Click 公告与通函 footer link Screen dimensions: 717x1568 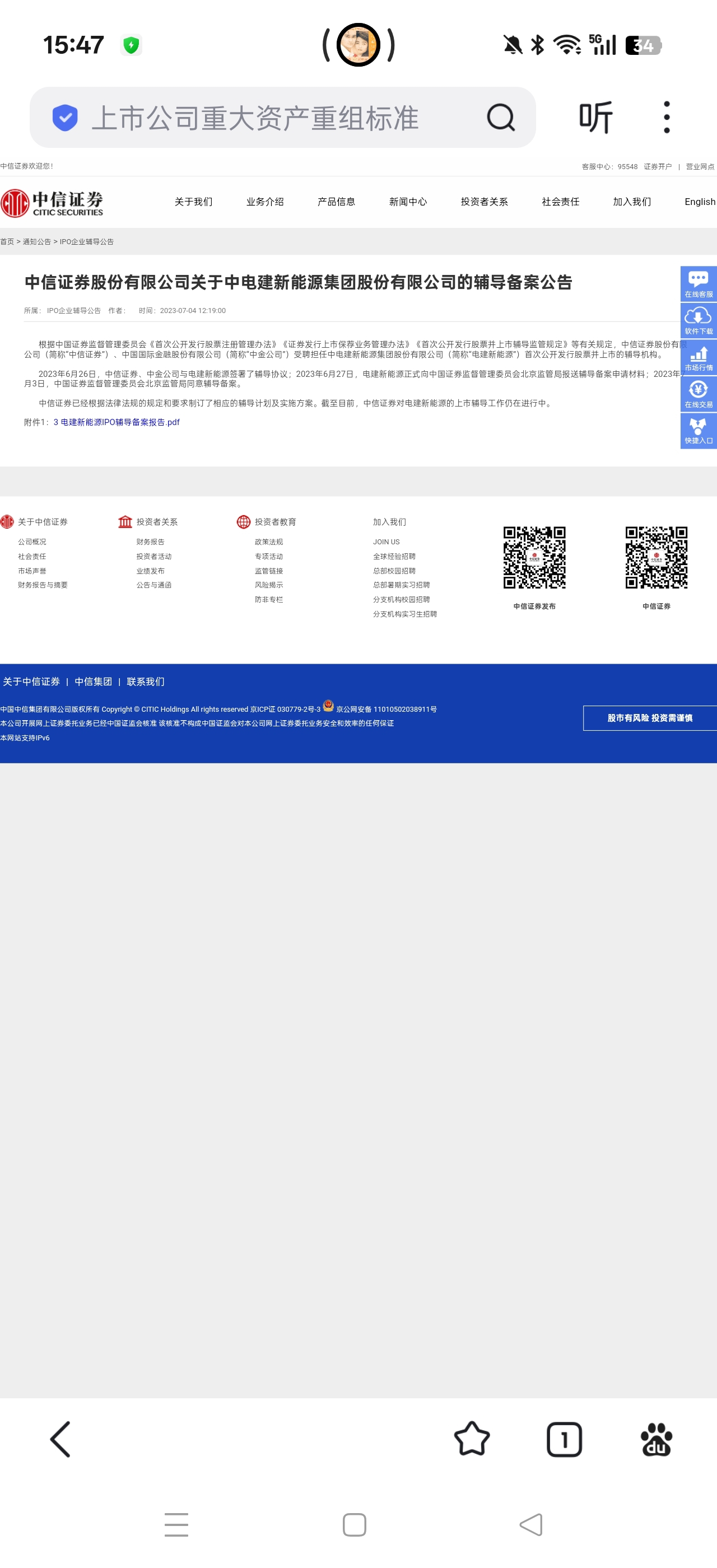[154, 585]
